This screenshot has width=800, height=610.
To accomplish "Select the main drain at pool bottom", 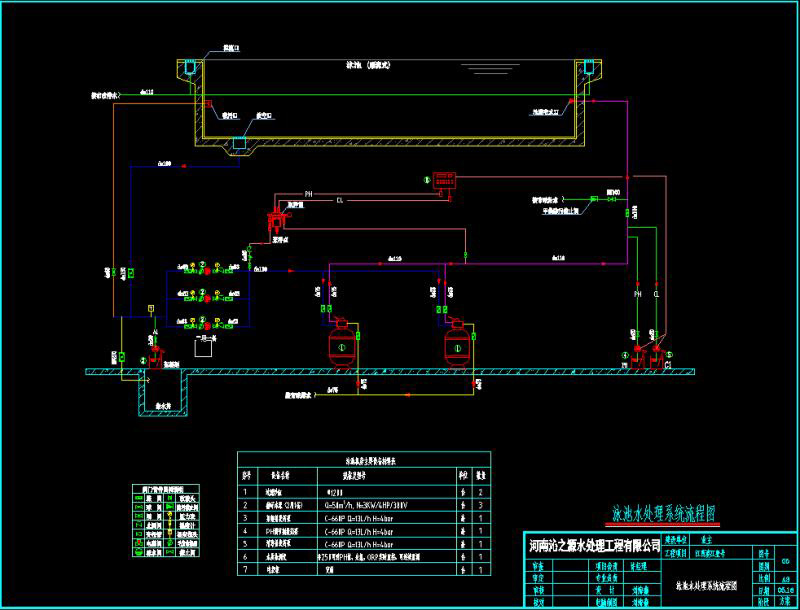I will [241, 143].
